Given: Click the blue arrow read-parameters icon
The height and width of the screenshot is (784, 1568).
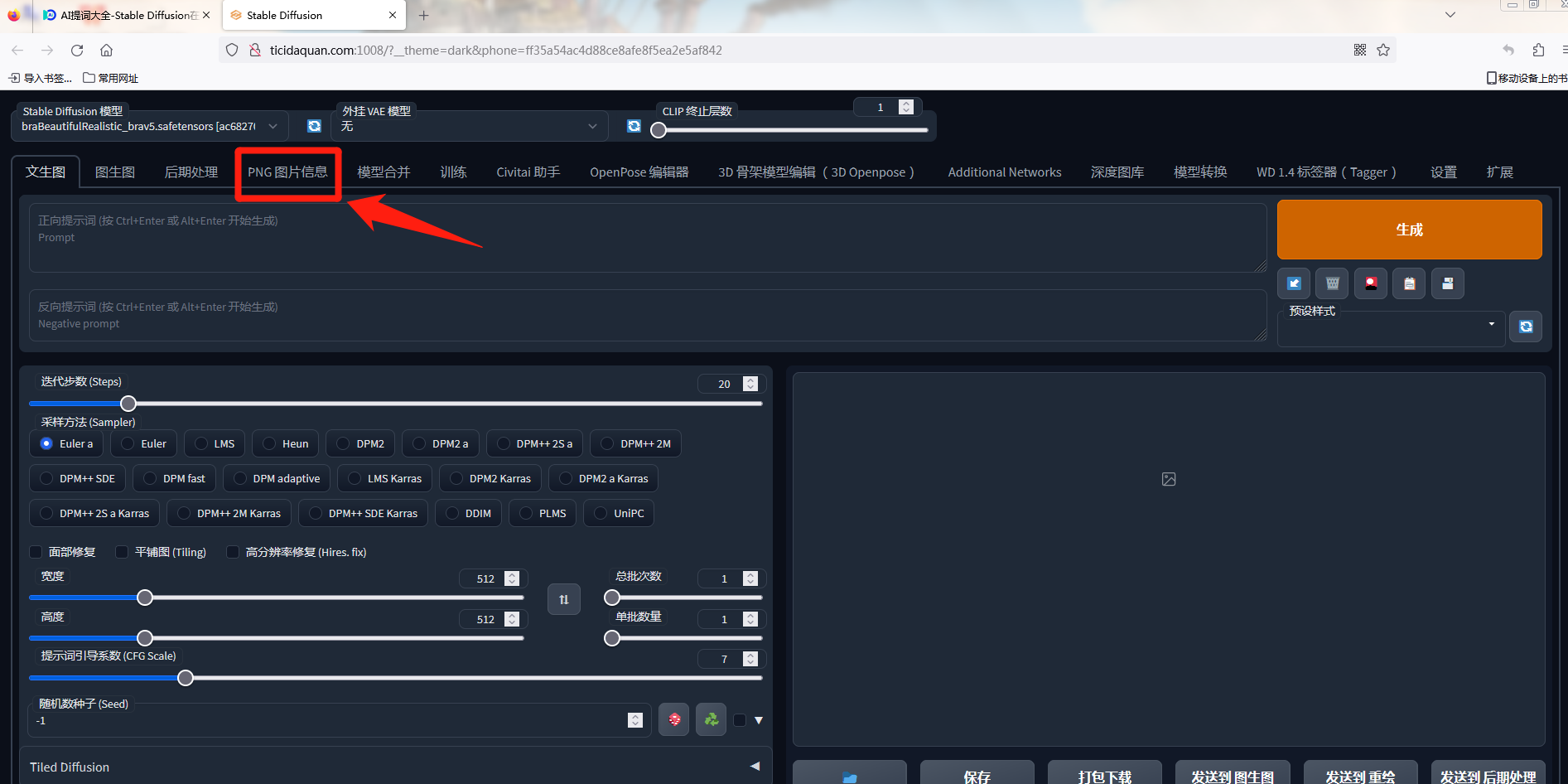Looking at the screenshot, I should 1294,283.
